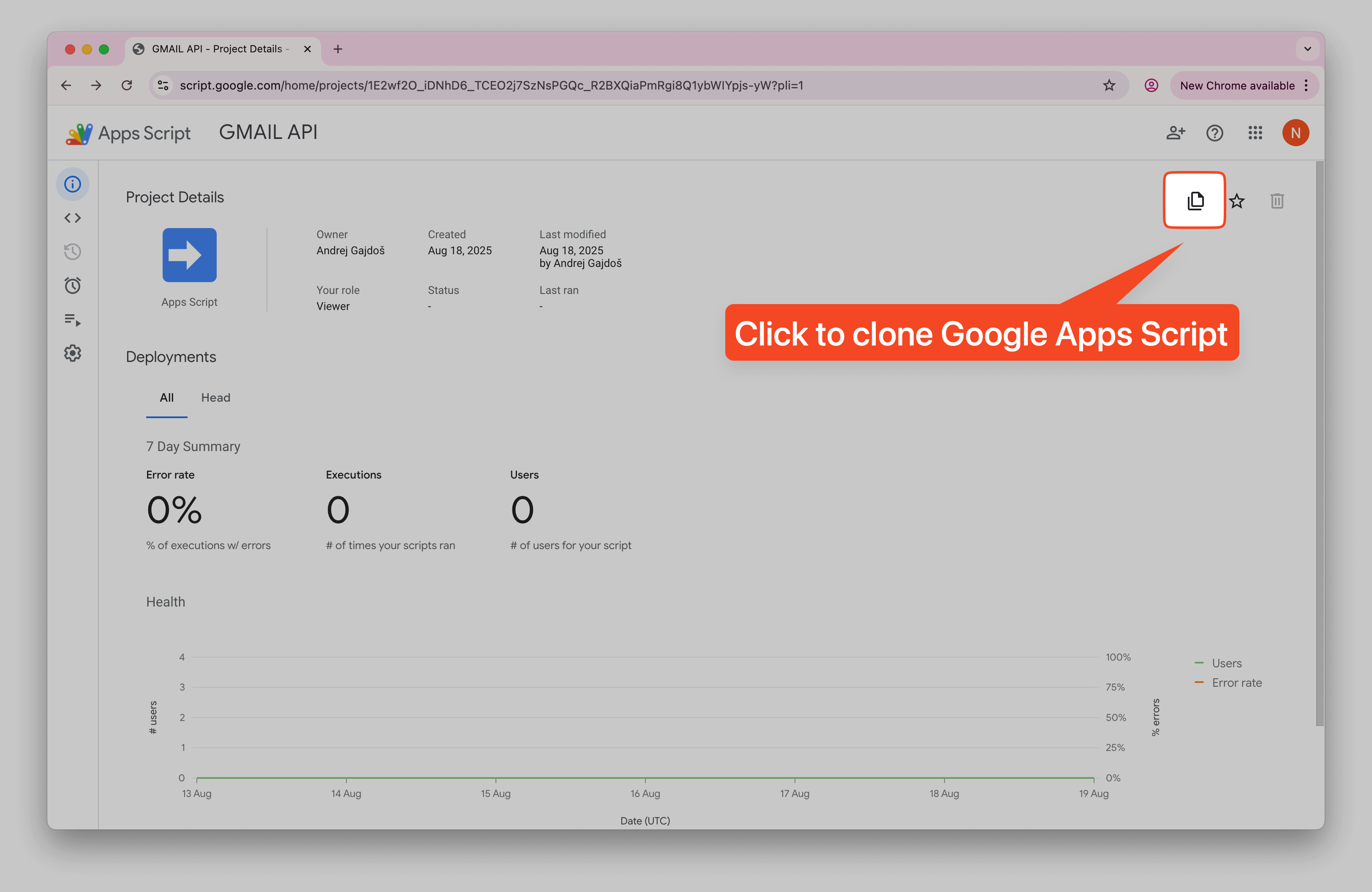The width and height of the screenshot is (1372, 892).
Task: Click the Deployments heading
Action: point(171,357)
